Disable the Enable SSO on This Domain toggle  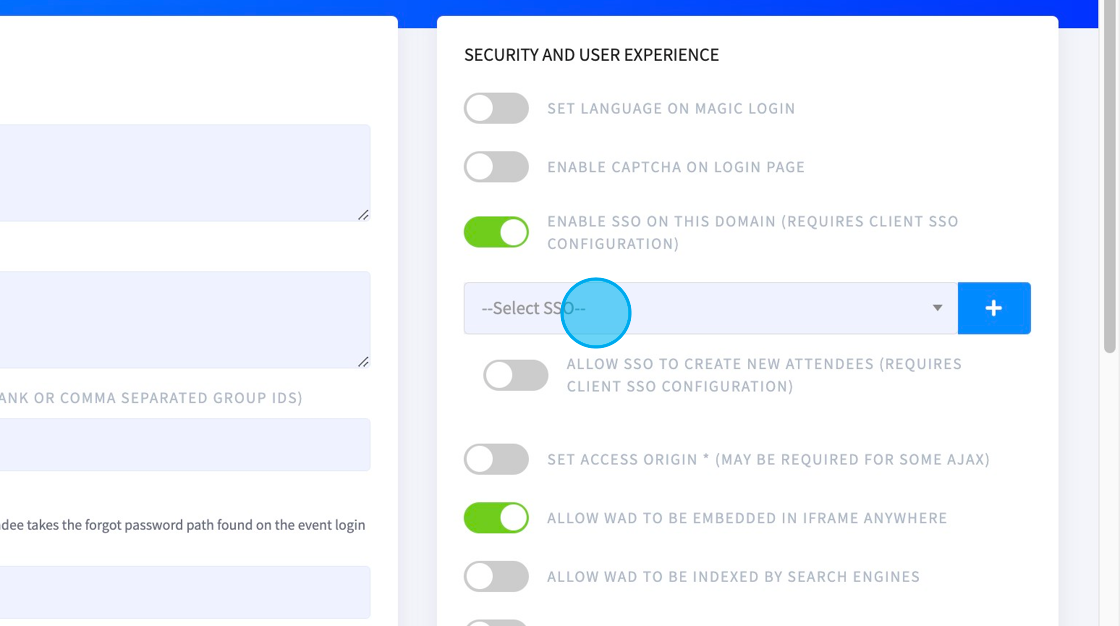click(x=496, y=232)
